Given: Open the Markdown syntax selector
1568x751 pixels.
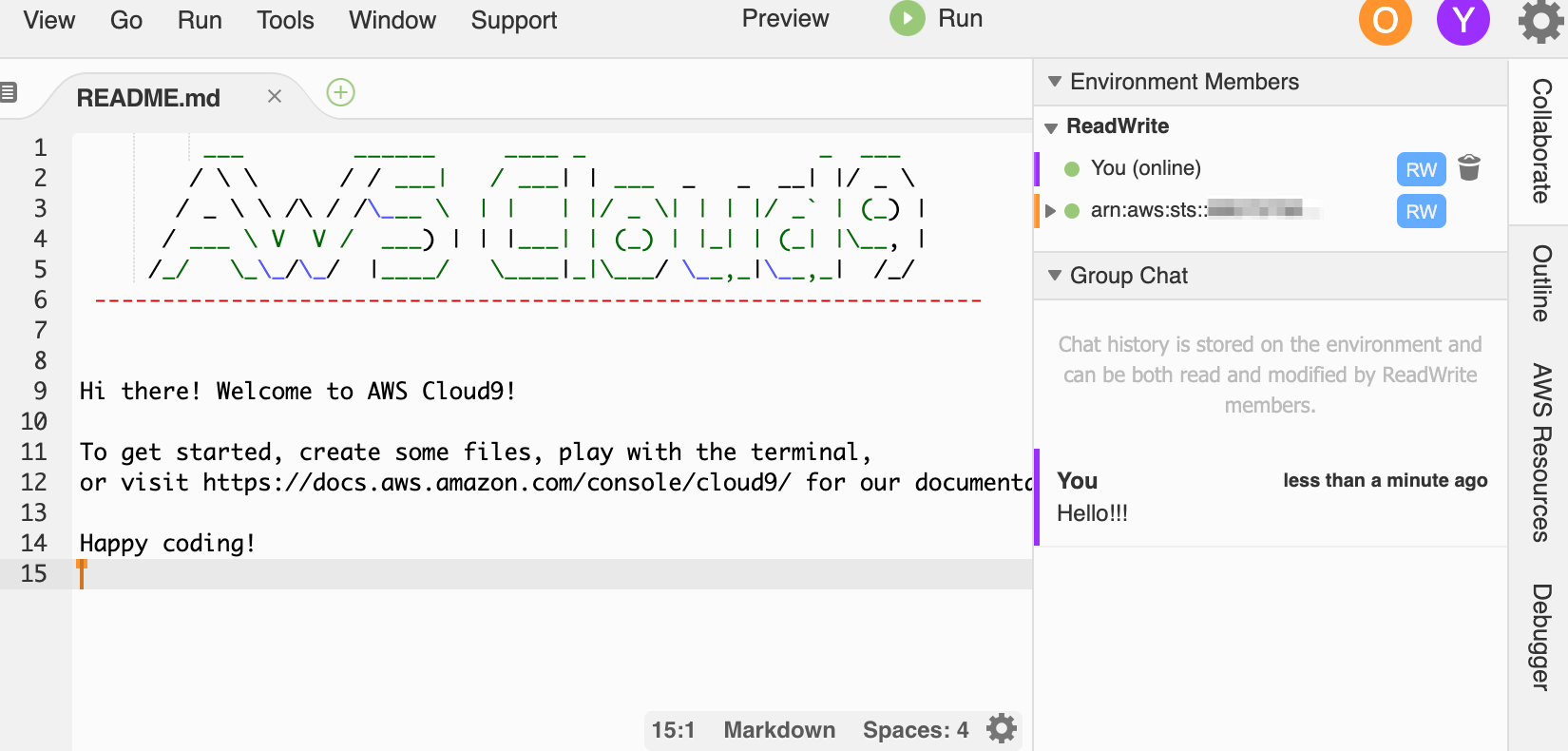Looking at the screenshot, I should [x=779, y=730].
